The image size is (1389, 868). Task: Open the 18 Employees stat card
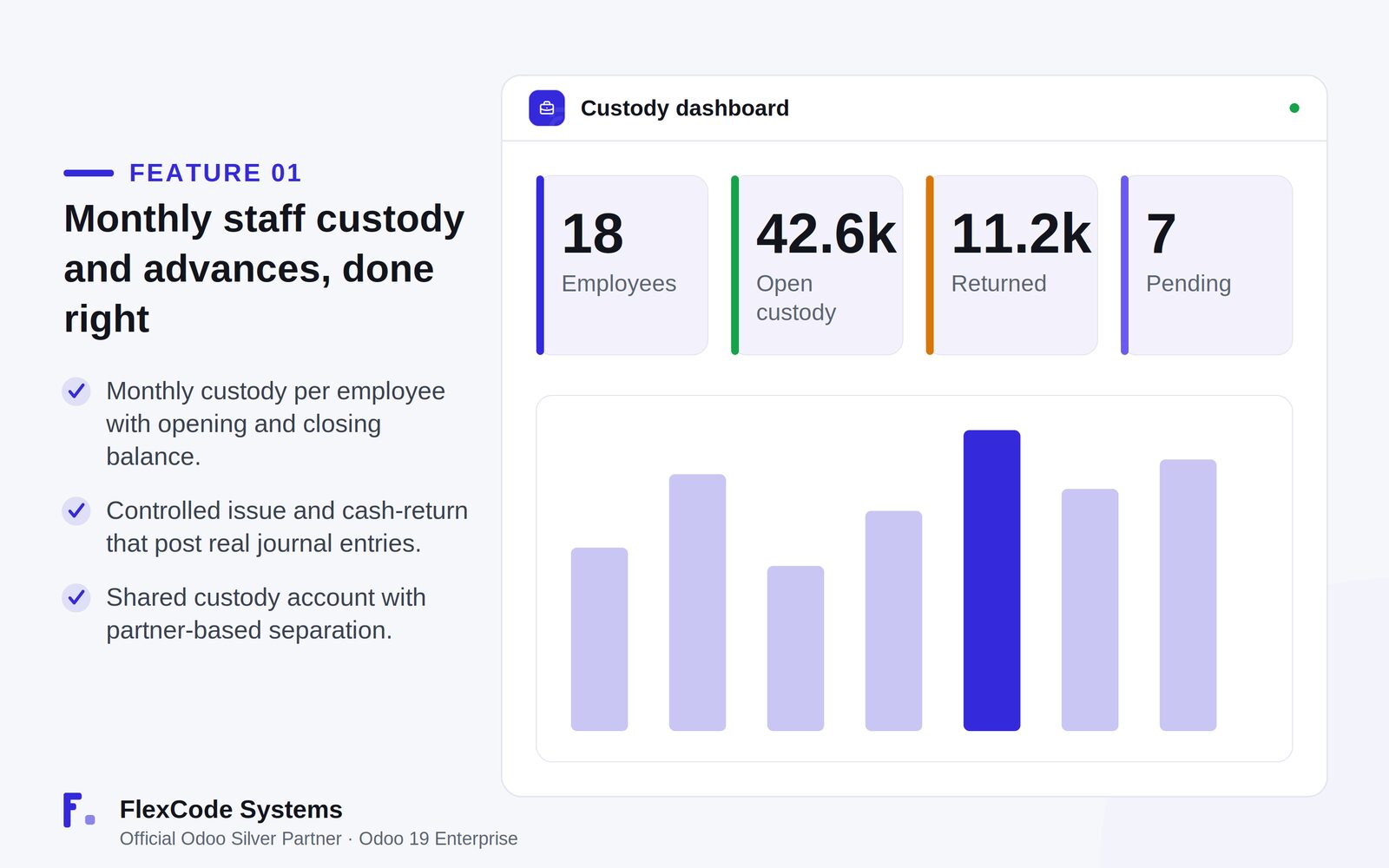click(622, 266)
